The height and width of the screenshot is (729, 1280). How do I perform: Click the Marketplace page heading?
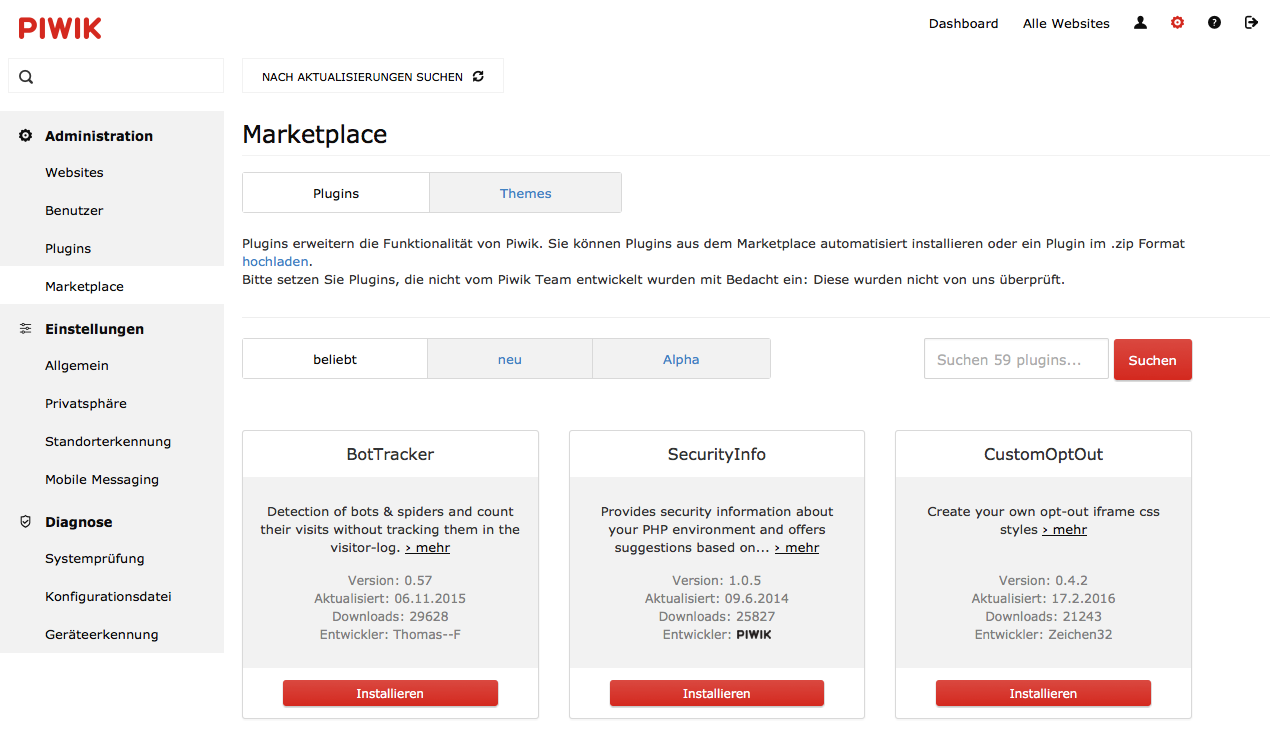coord(315,134)
